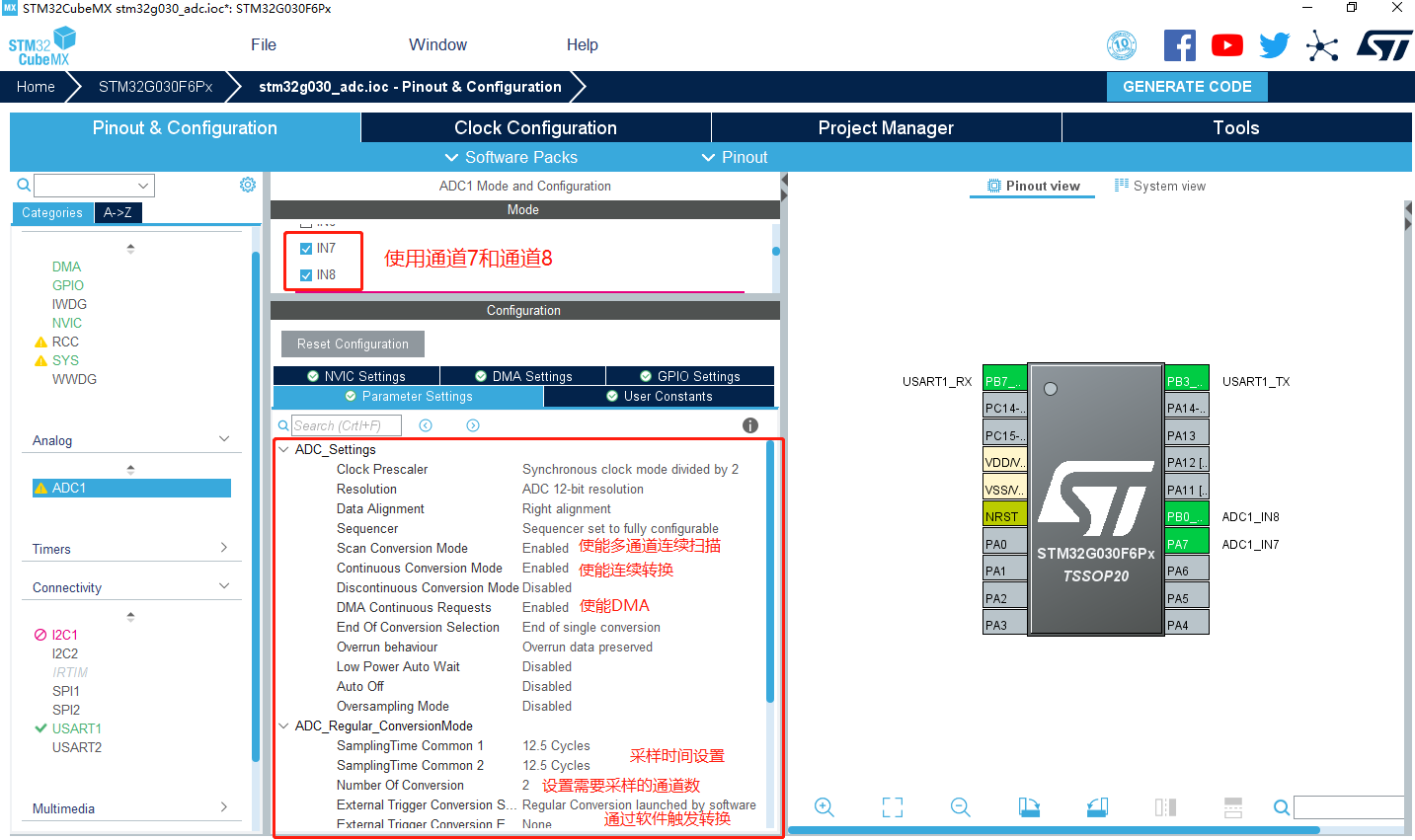The image size is (1415, 840).
Task: Uncheck the IN7 channel checkbox
Action: [x=306, y=249]
